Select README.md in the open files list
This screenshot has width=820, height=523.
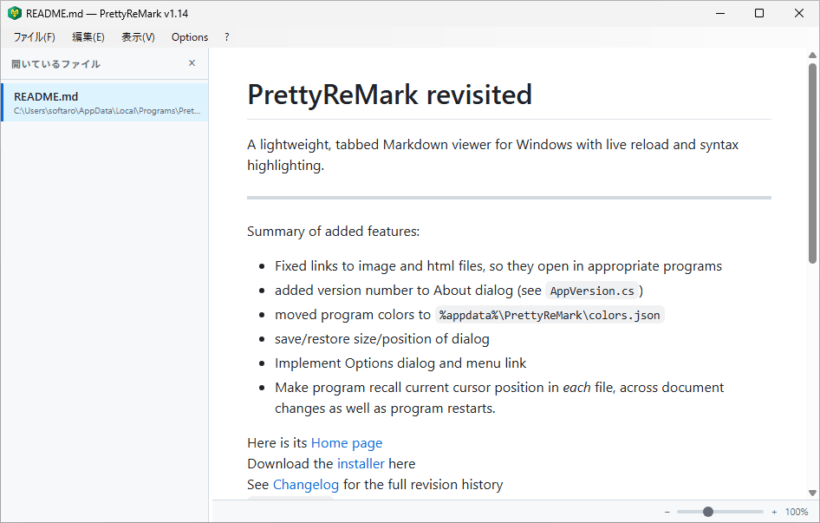(x=105, y=103)
